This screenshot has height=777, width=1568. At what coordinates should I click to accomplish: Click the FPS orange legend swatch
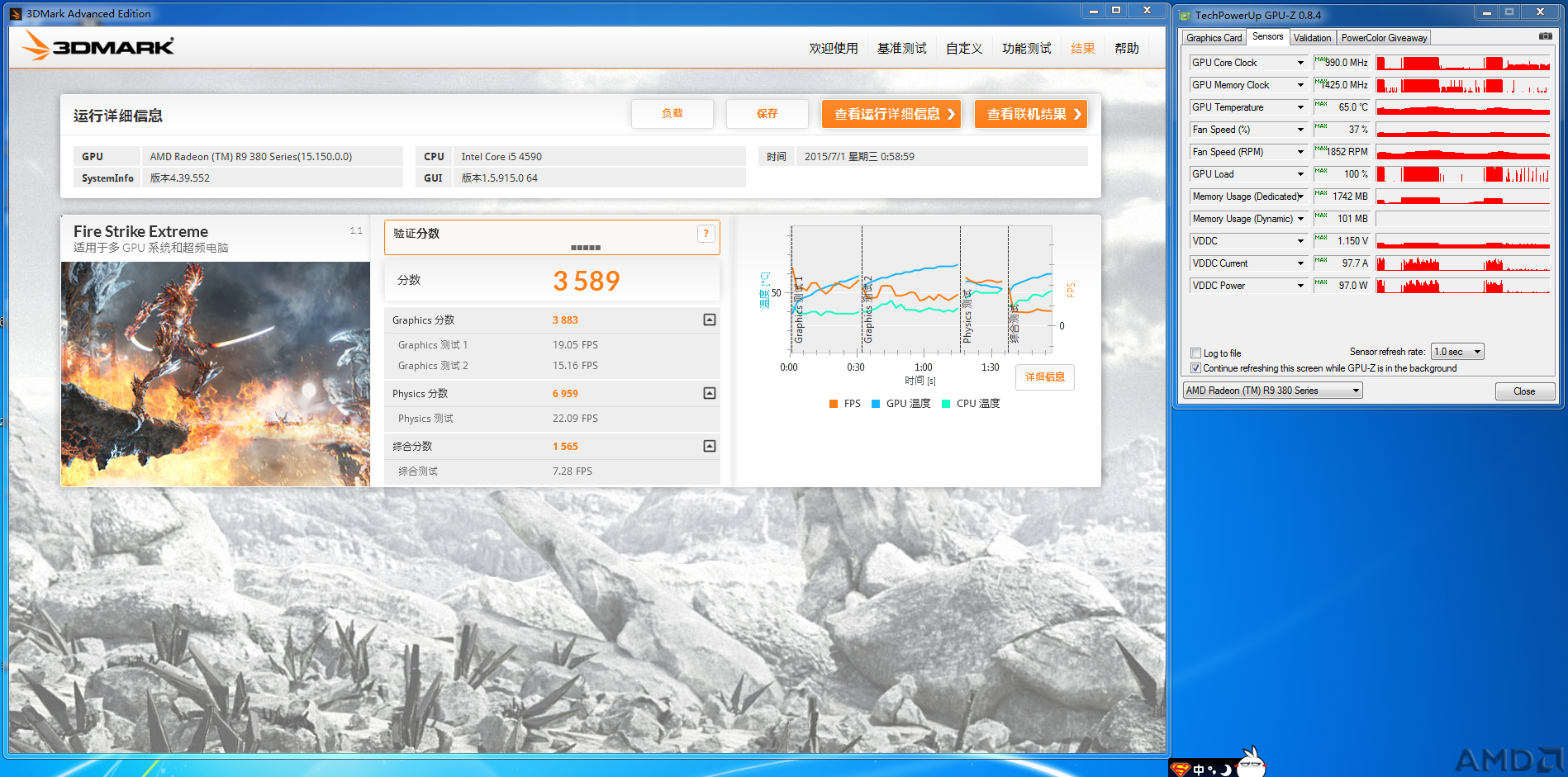click(833, 404)
